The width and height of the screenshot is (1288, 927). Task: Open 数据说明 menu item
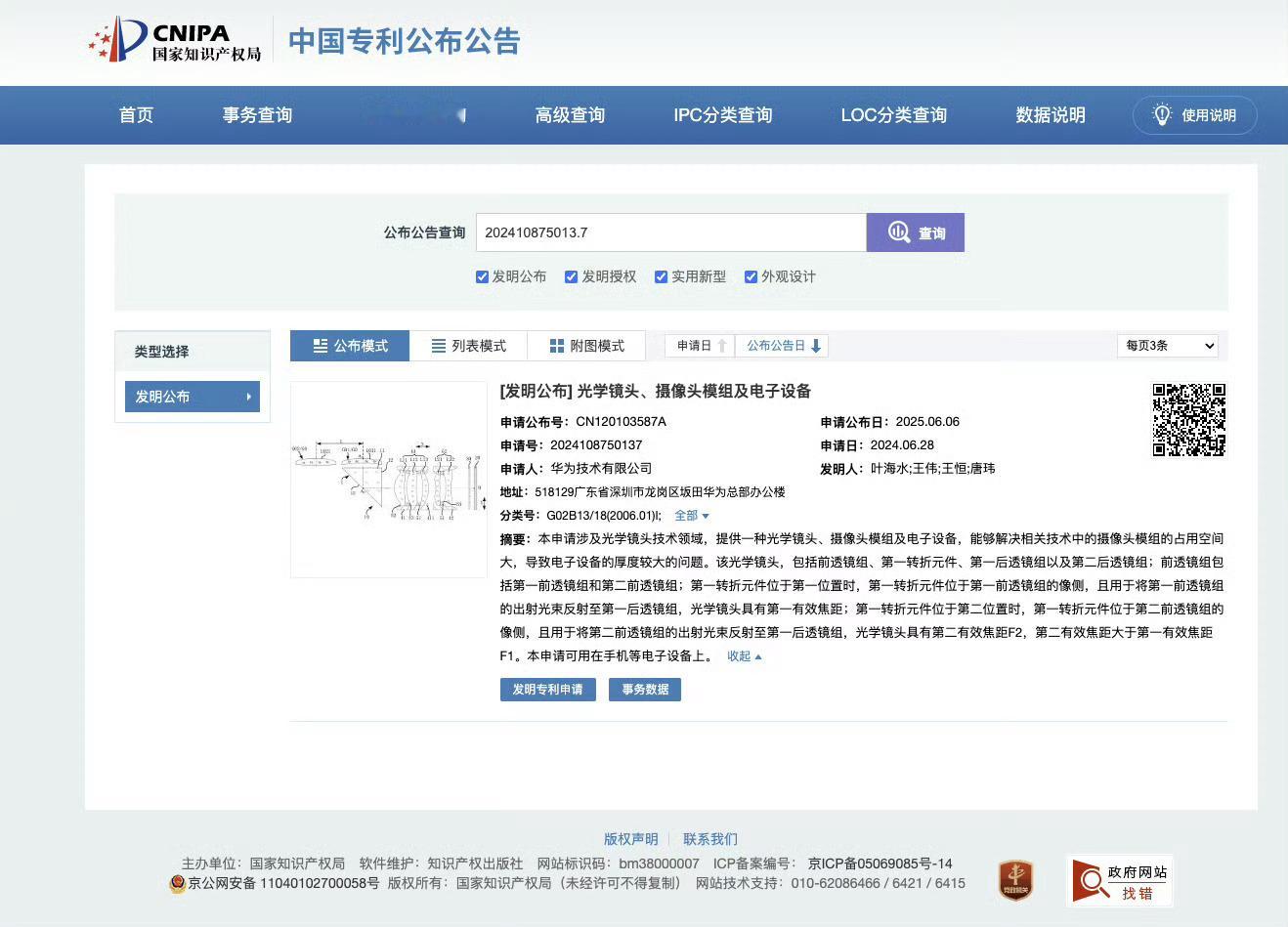pyautogui.click(x=1051, y=115)
